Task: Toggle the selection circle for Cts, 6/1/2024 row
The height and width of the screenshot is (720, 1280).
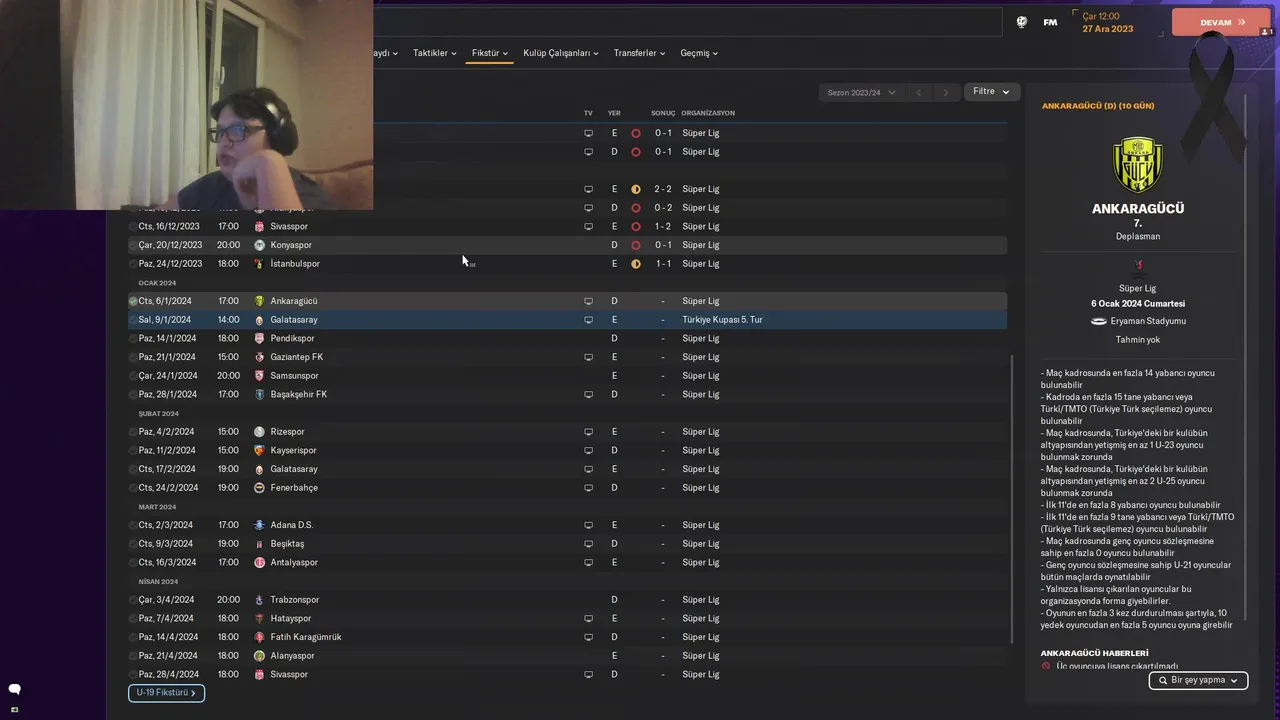Action: click(133, 301)
